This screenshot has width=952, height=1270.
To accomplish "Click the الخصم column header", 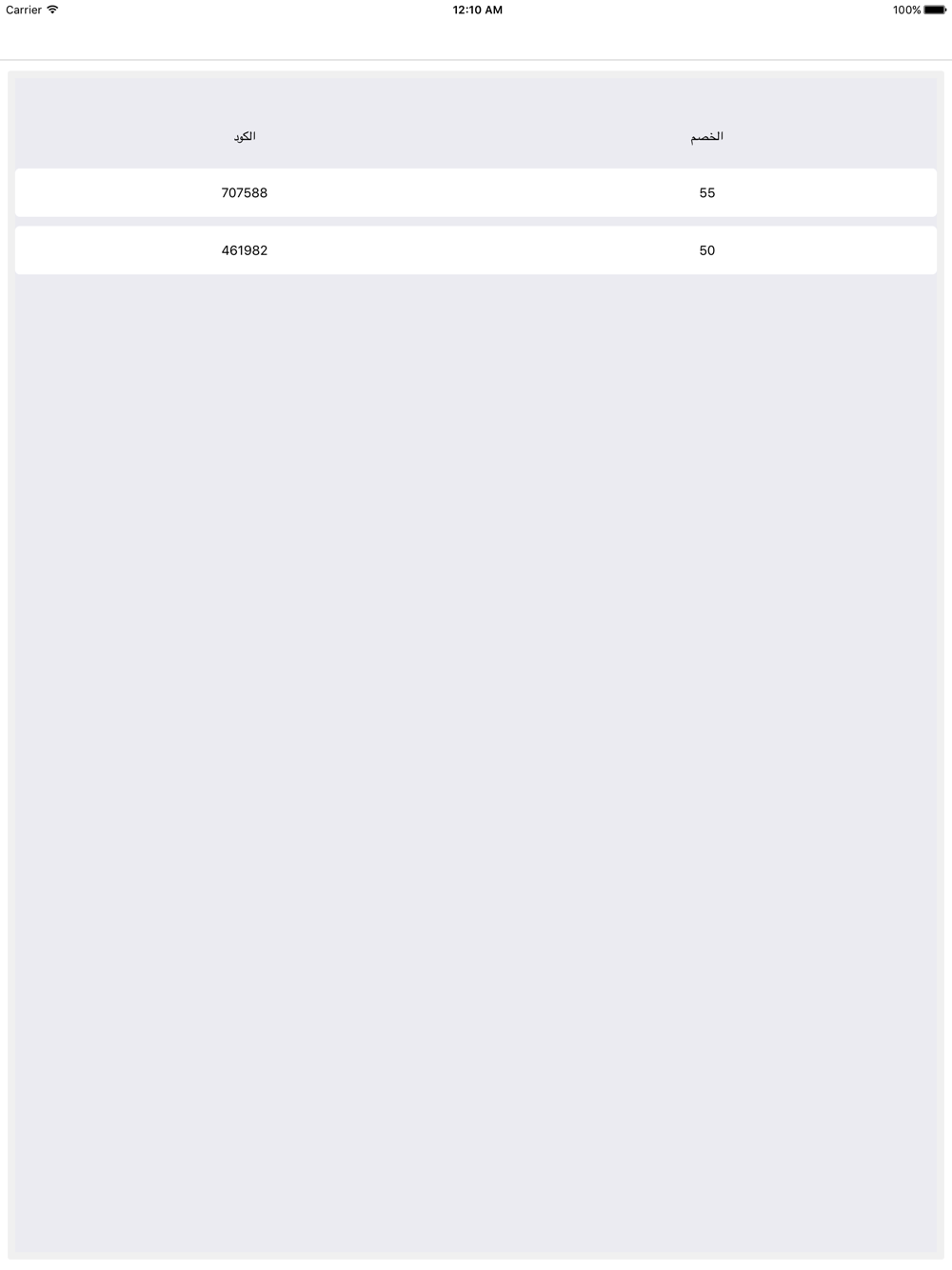I will coord(706,136).
